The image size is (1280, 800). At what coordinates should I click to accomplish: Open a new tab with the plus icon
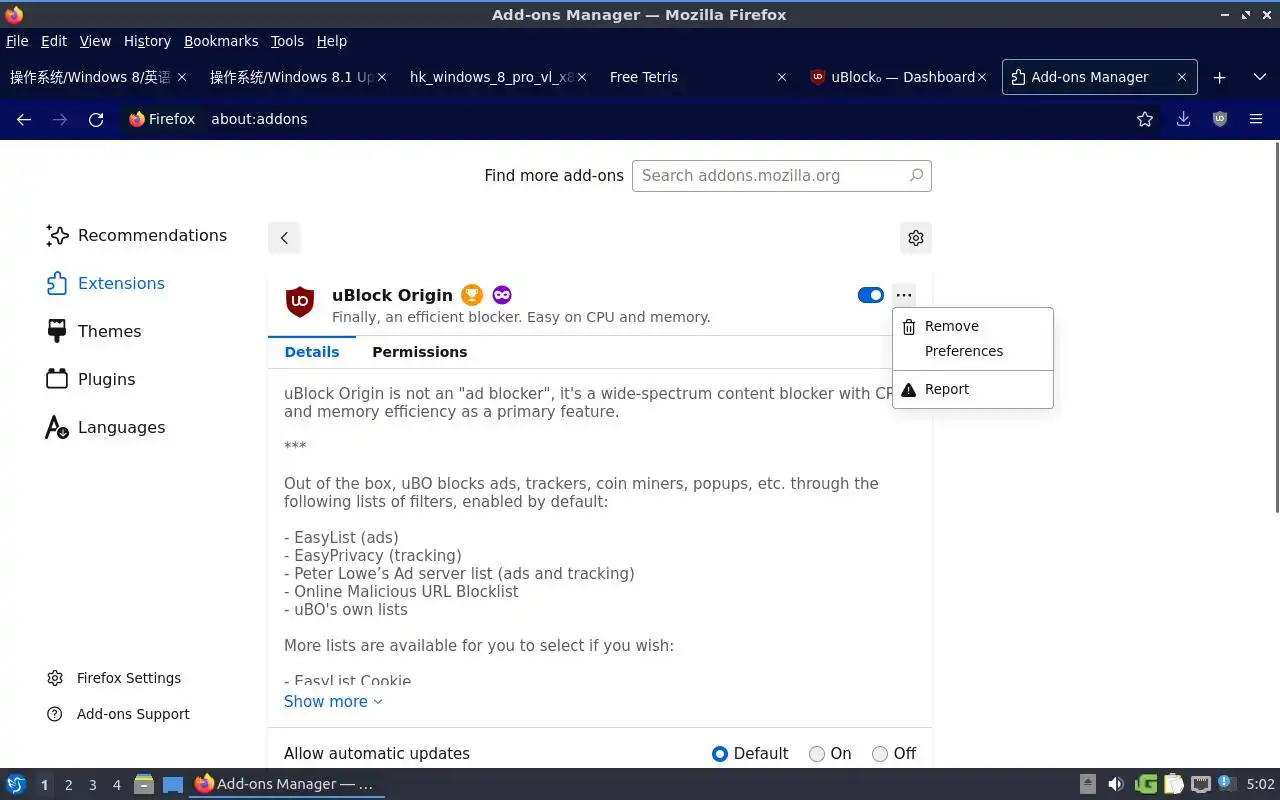coord(1219,77)
